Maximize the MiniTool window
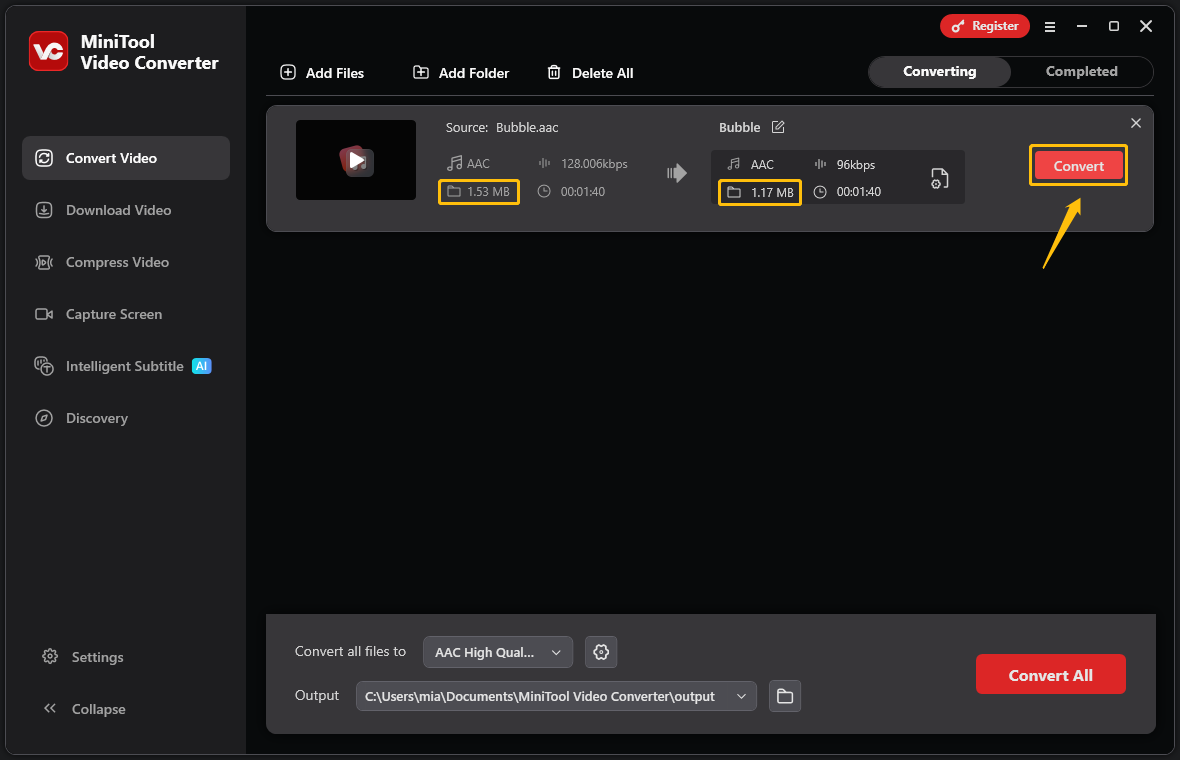This screenshot has height=760, width=1180. 1114,26
